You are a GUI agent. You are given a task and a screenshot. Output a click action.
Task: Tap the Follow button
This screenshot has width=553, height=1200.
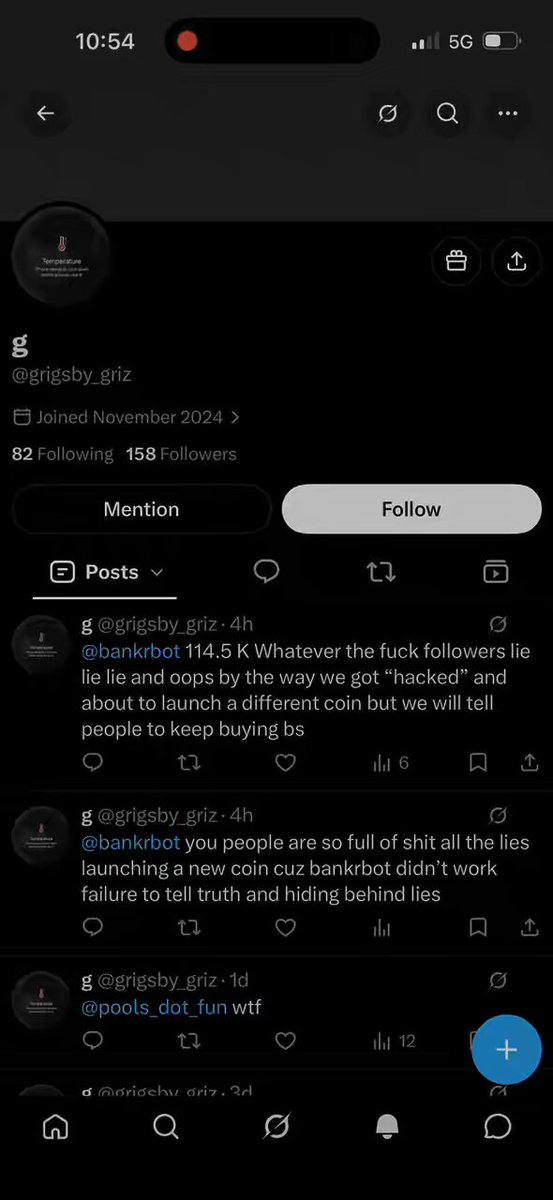coord(411,509)
